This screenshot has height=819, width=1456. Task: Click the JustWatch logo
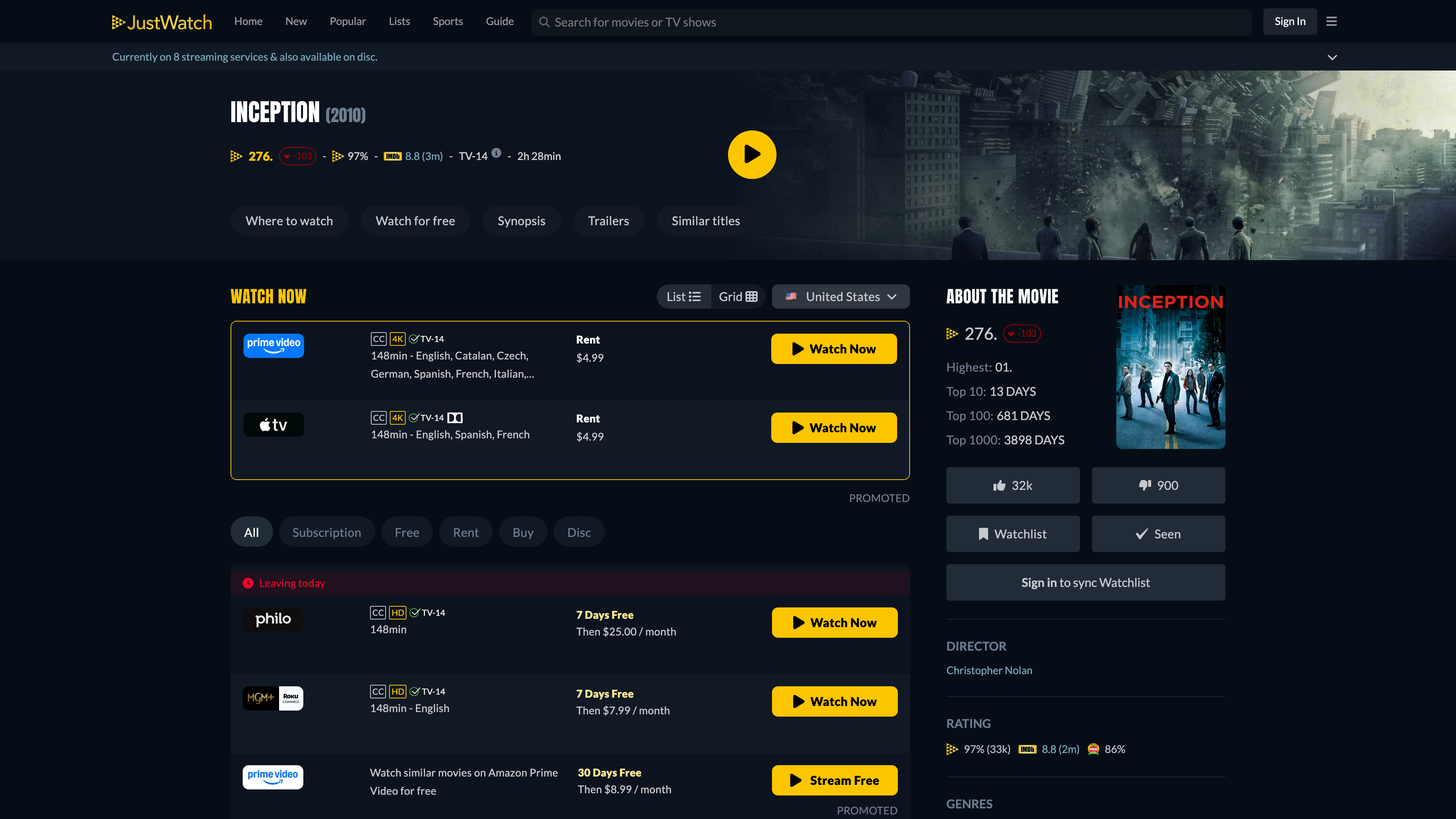click(162, 22)
